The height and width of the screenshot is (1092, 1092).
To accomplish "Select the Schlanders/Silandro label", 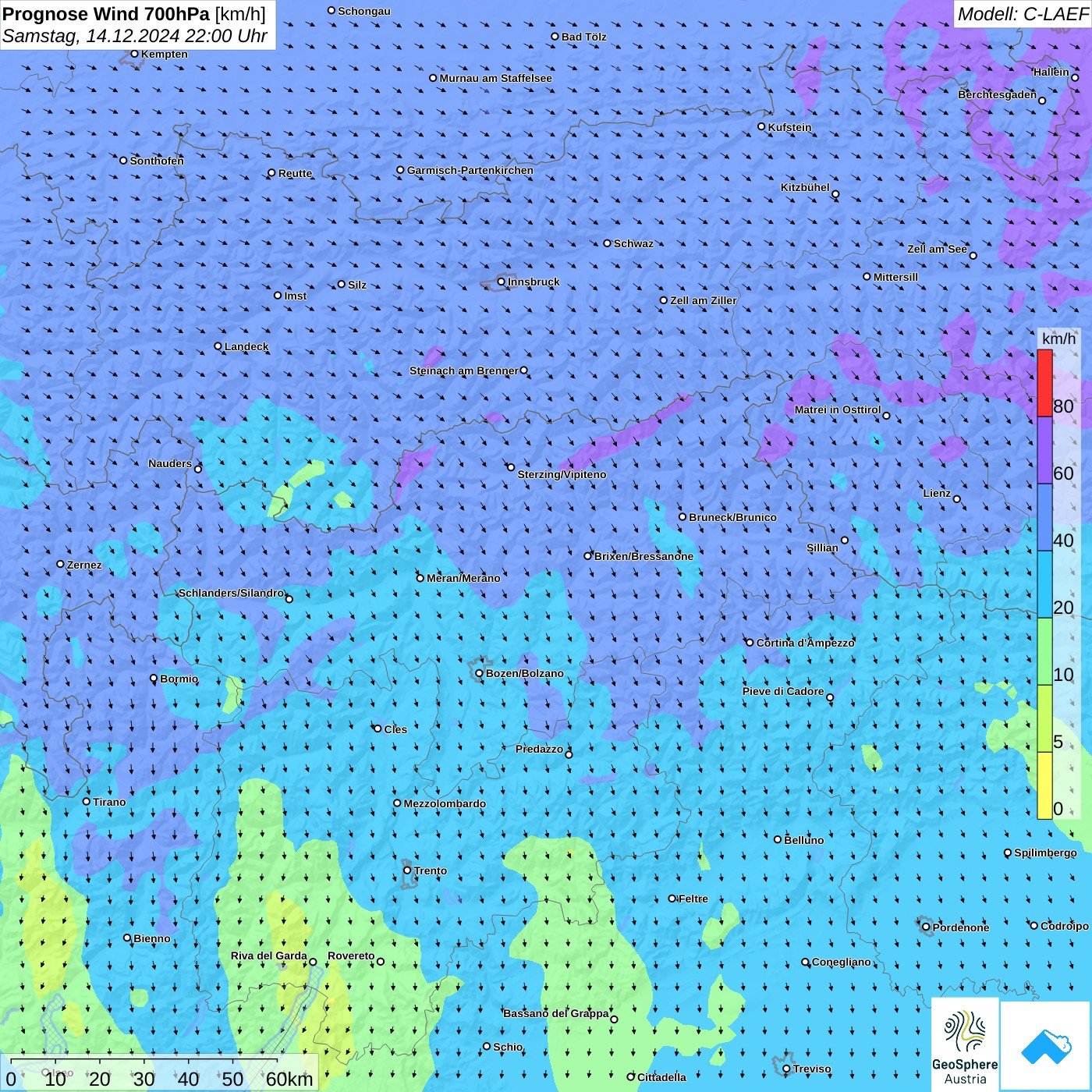I will point(231,593).
